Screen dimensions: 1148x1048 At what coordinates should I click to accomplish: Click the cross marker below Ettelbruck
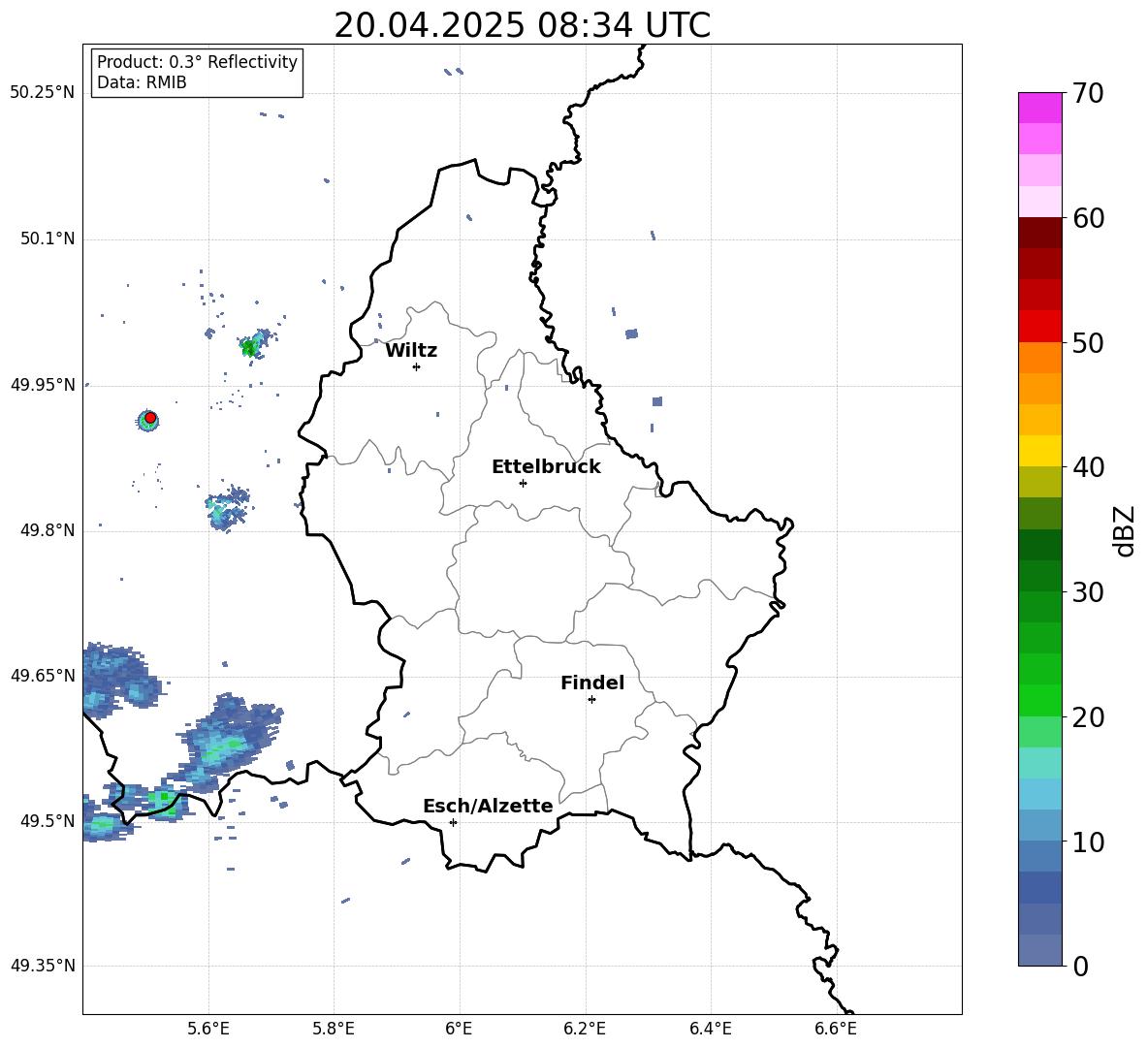point(523,483)
